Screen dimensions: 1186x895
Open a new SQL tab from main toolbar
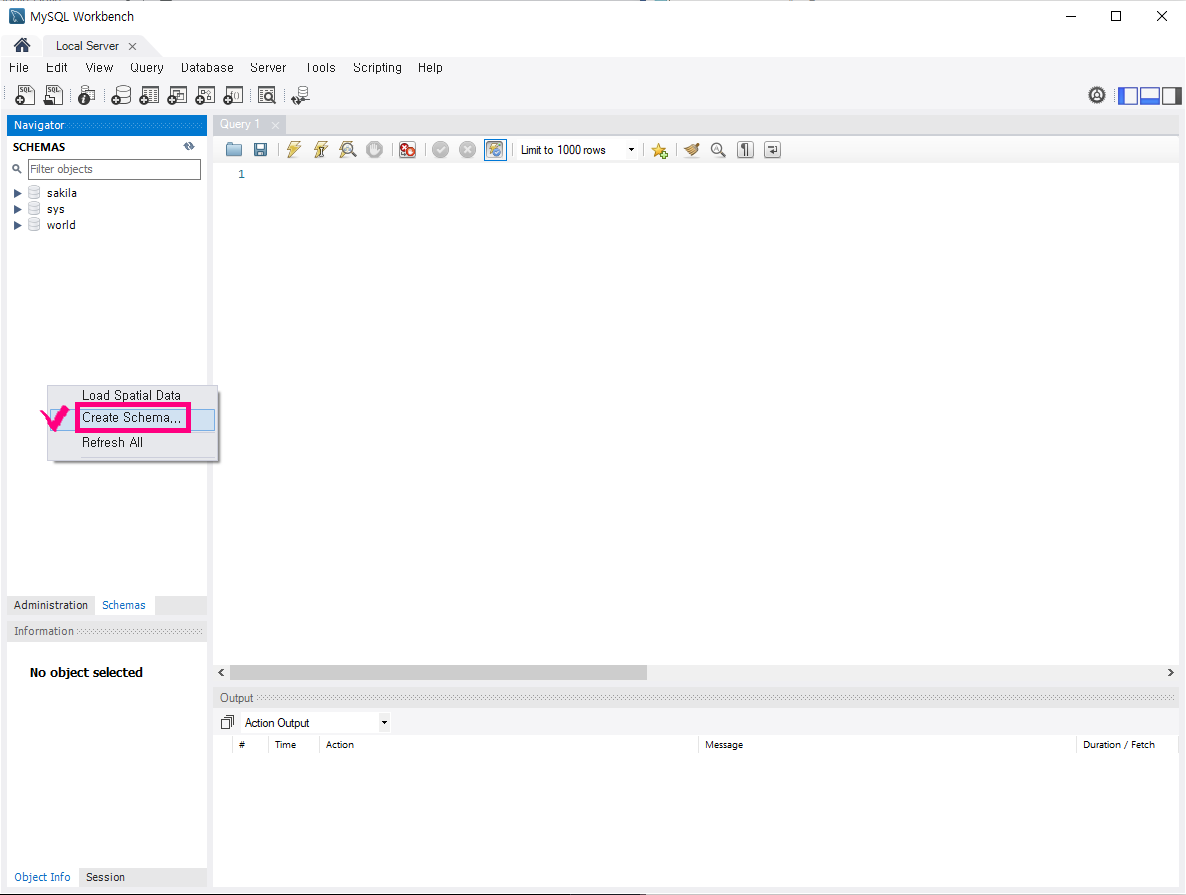(x=25, y=95)
